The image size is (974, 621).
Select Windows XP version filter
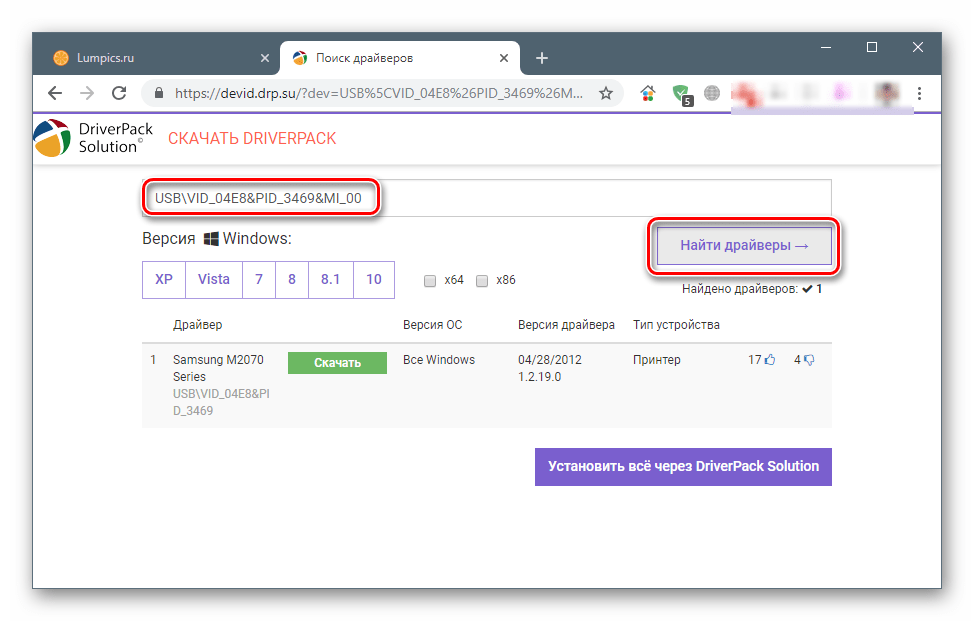(164, 280)
